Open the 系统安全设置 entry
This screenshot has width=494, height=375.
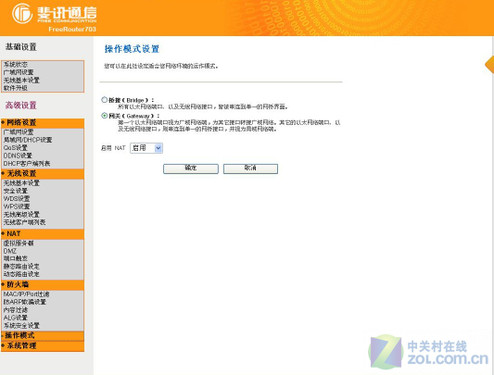(21, 326)
